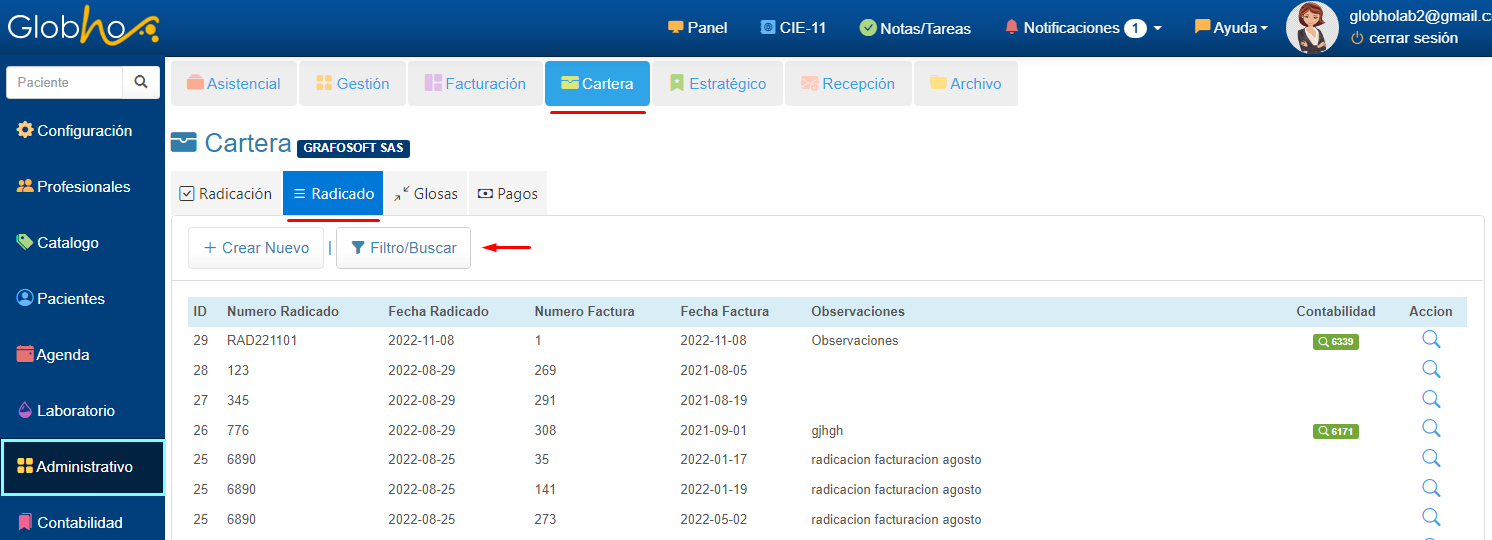Open CIE-11 codes in top bar
This screenshot has height=540, width=1492.
[x=793, y=28]
